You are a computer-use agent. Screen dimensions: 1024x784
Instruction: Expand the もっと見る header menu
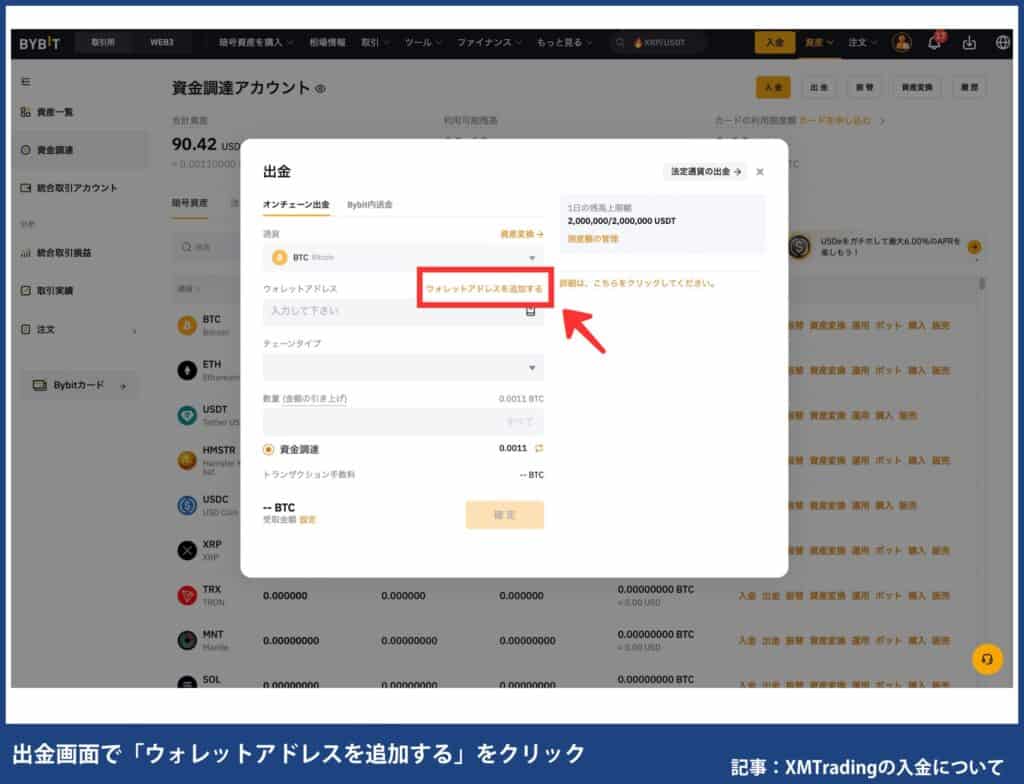tap(564, 42)
